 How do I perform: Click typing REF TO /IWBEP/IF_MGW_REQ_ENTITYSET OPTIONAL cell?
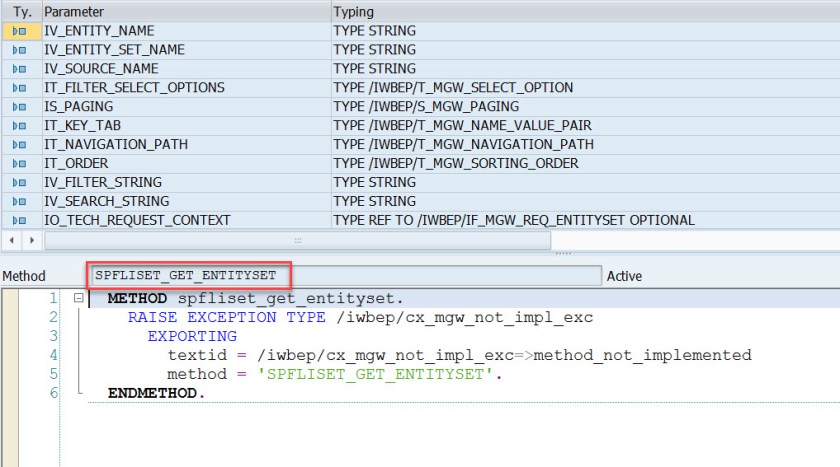(586, 220)
